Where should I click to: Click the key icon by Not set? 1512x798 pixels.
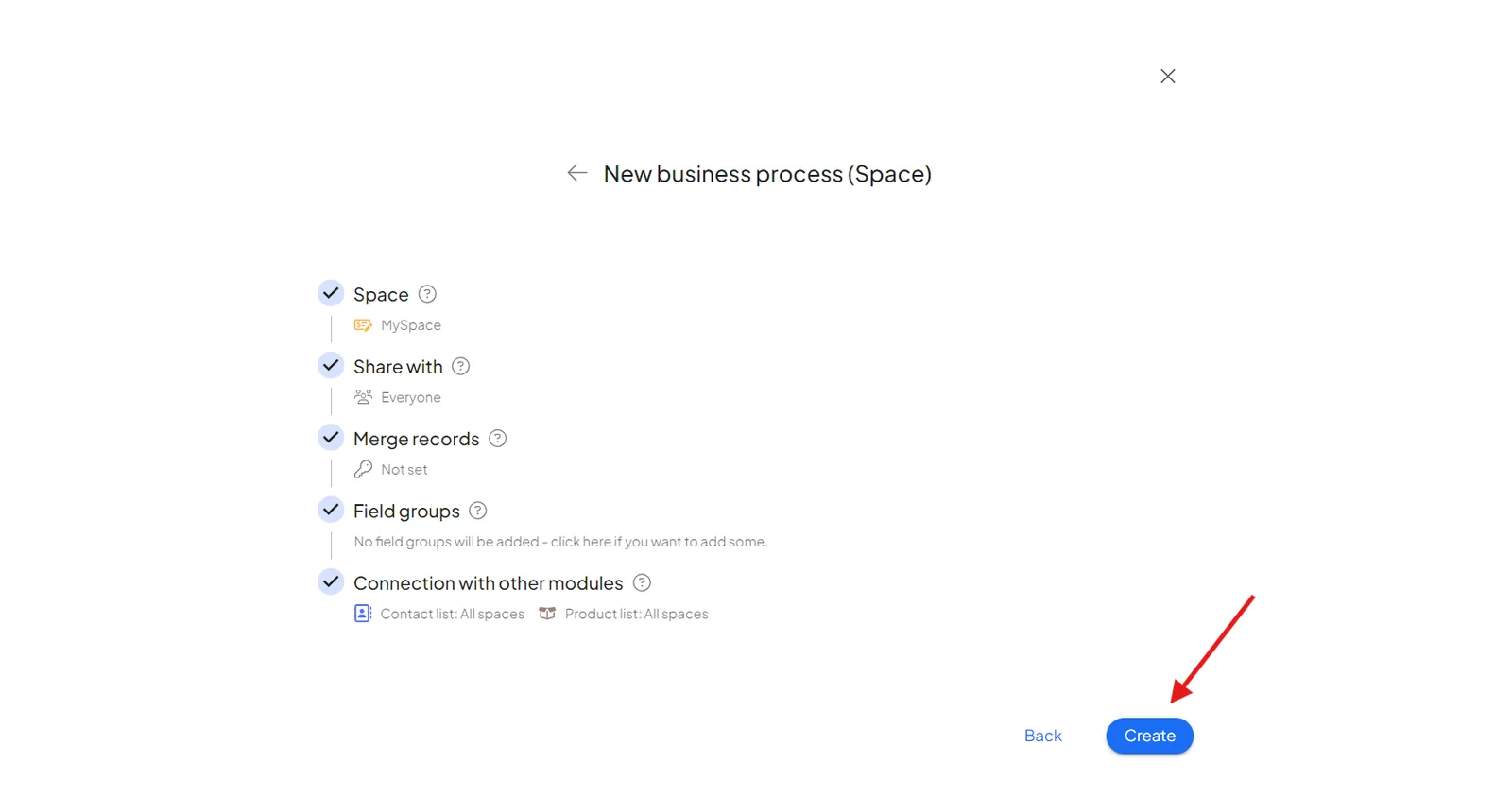363,469
